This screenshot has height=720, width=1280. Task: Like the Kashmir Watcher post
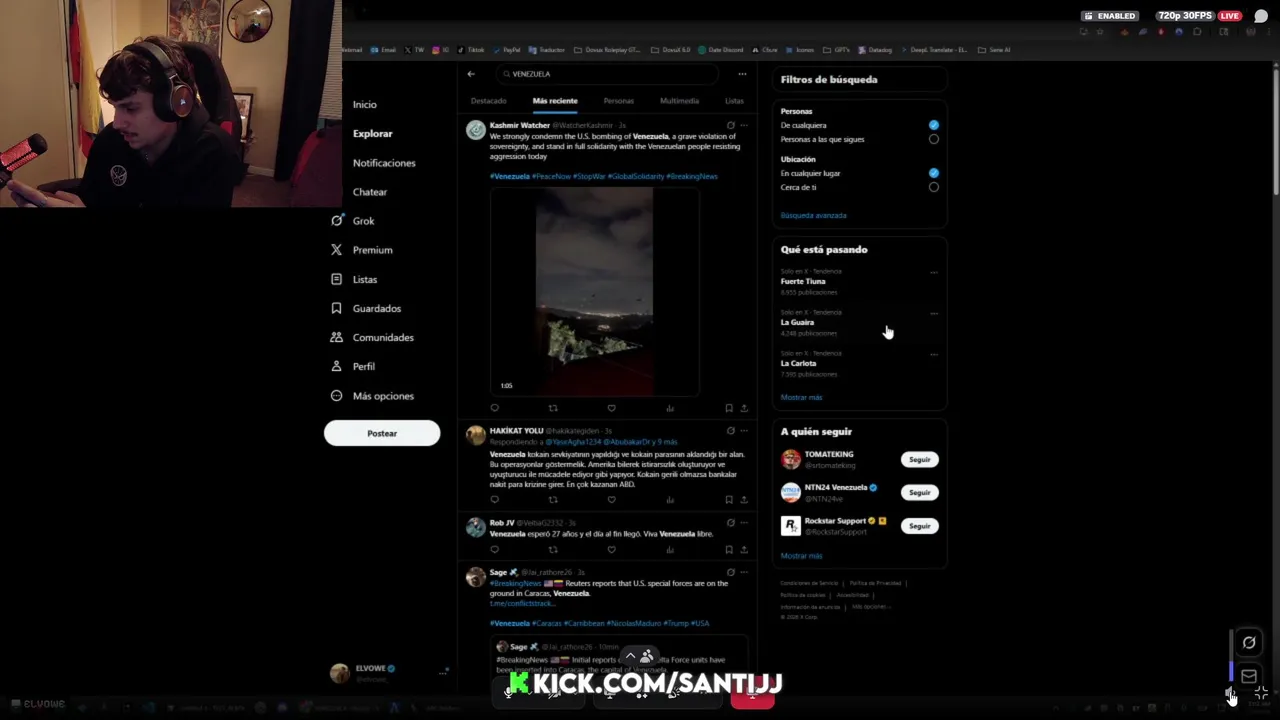611,408
